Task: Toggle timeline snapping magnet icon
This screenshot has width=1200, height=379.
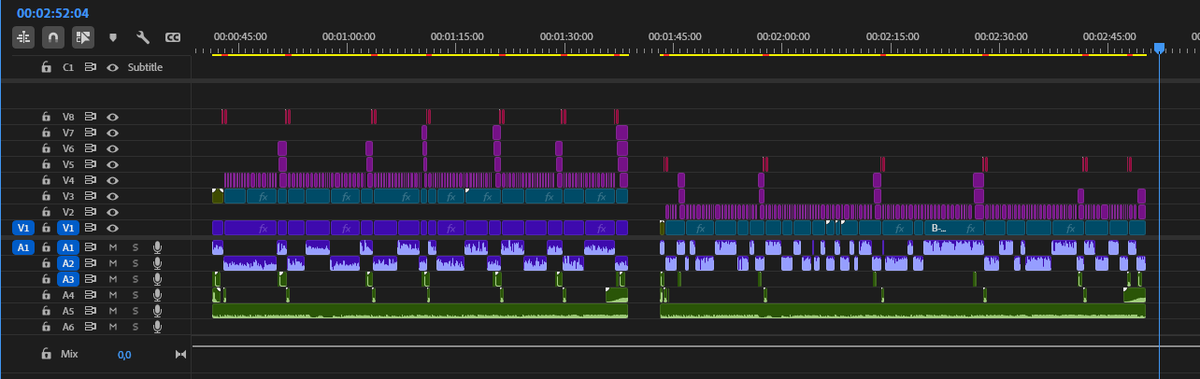Action: (x=53, y=37)
